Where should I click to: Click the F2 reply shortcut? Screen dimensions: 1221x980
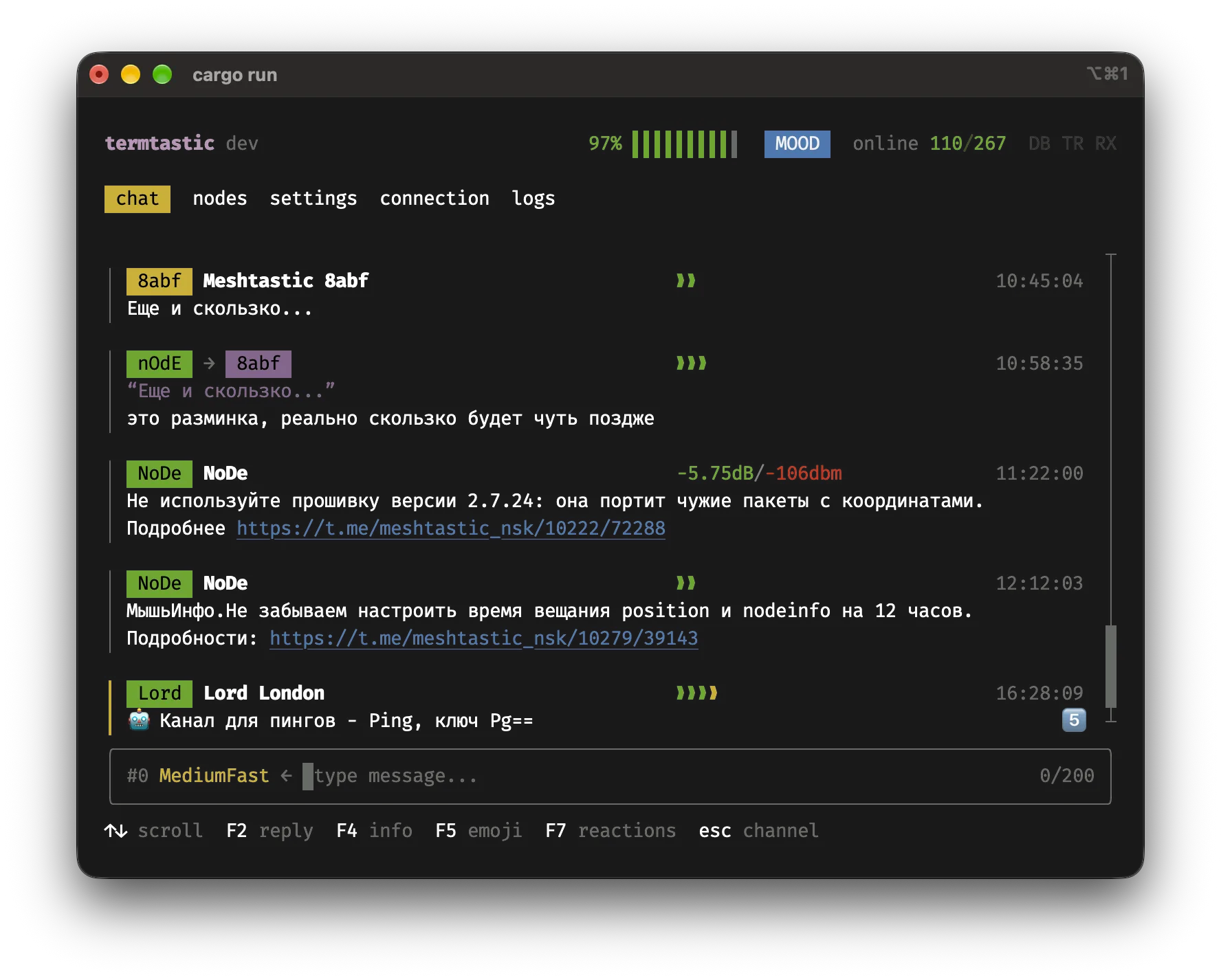(269, 831)
